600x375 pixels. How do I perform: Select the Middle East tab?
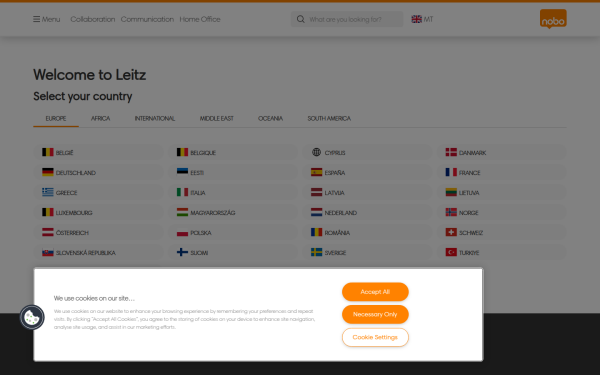point(217,119)
